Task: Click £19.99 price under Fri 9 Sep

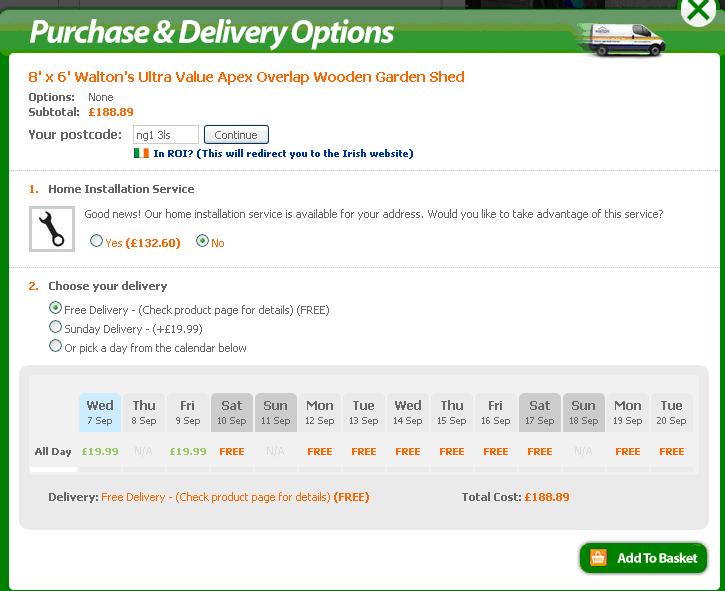Action: 188,451
